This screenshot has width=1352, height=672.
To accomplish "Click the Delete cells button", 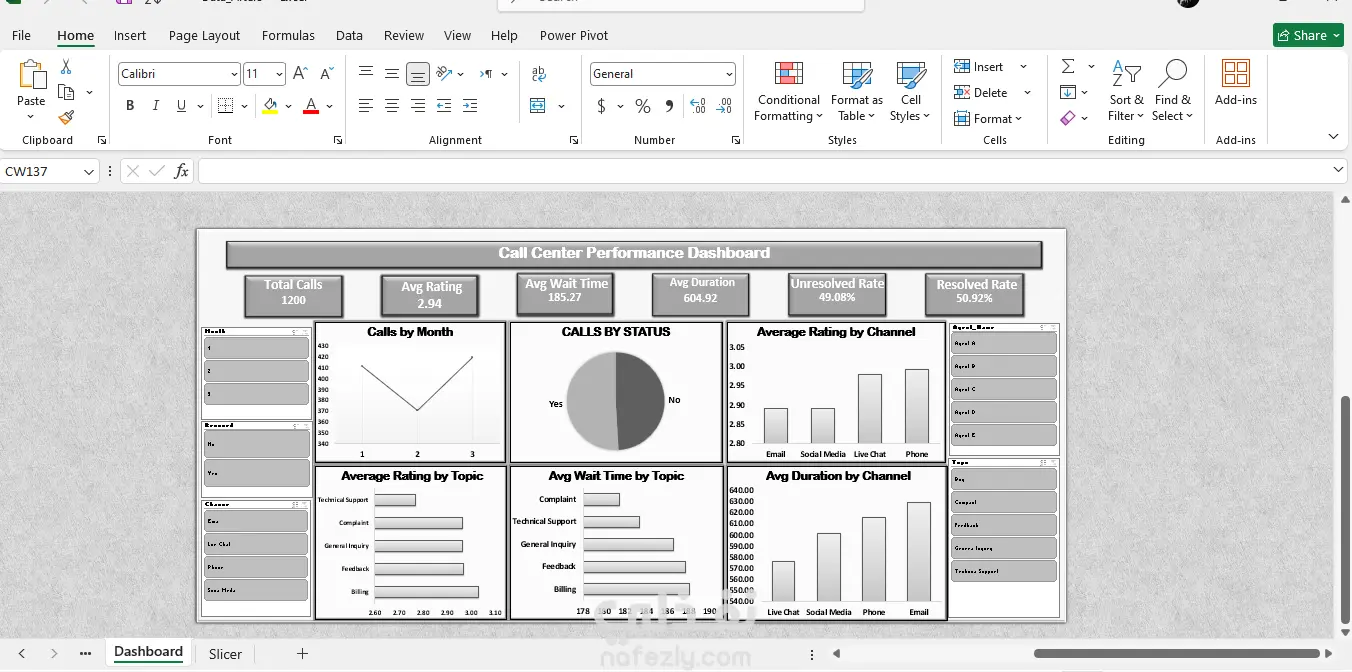I will [x=981, y=92].
